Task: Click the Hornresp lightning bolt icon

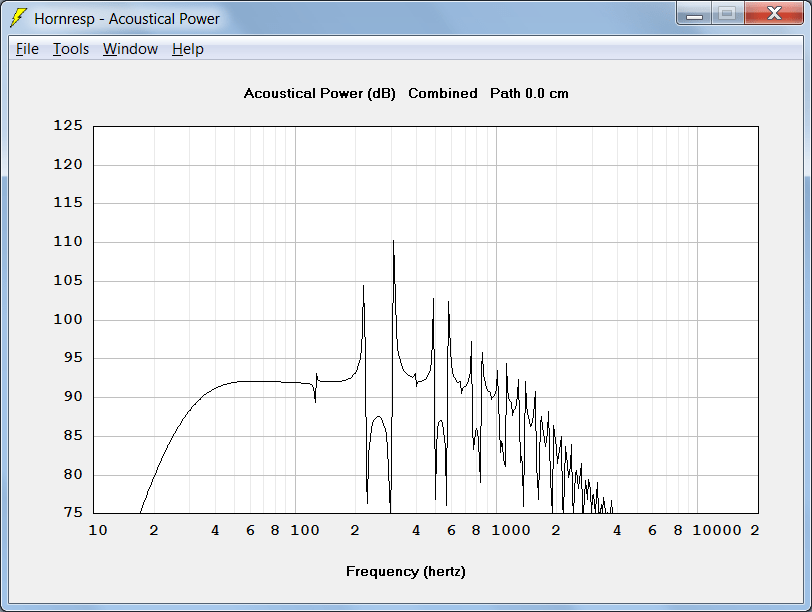Action: pos(18,18)
